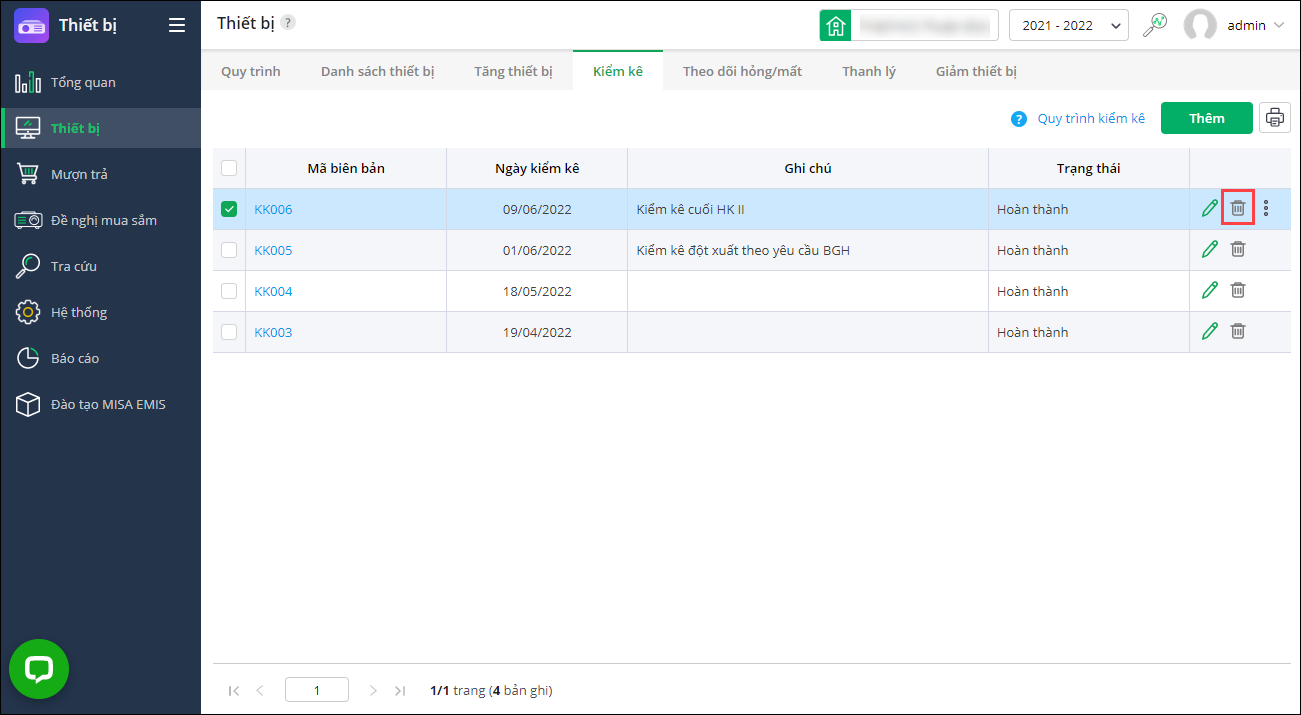Uncheck the KK006 row checkbox
The height and width of the screenshot is (715, 1301).
click(x=229, y=209)
